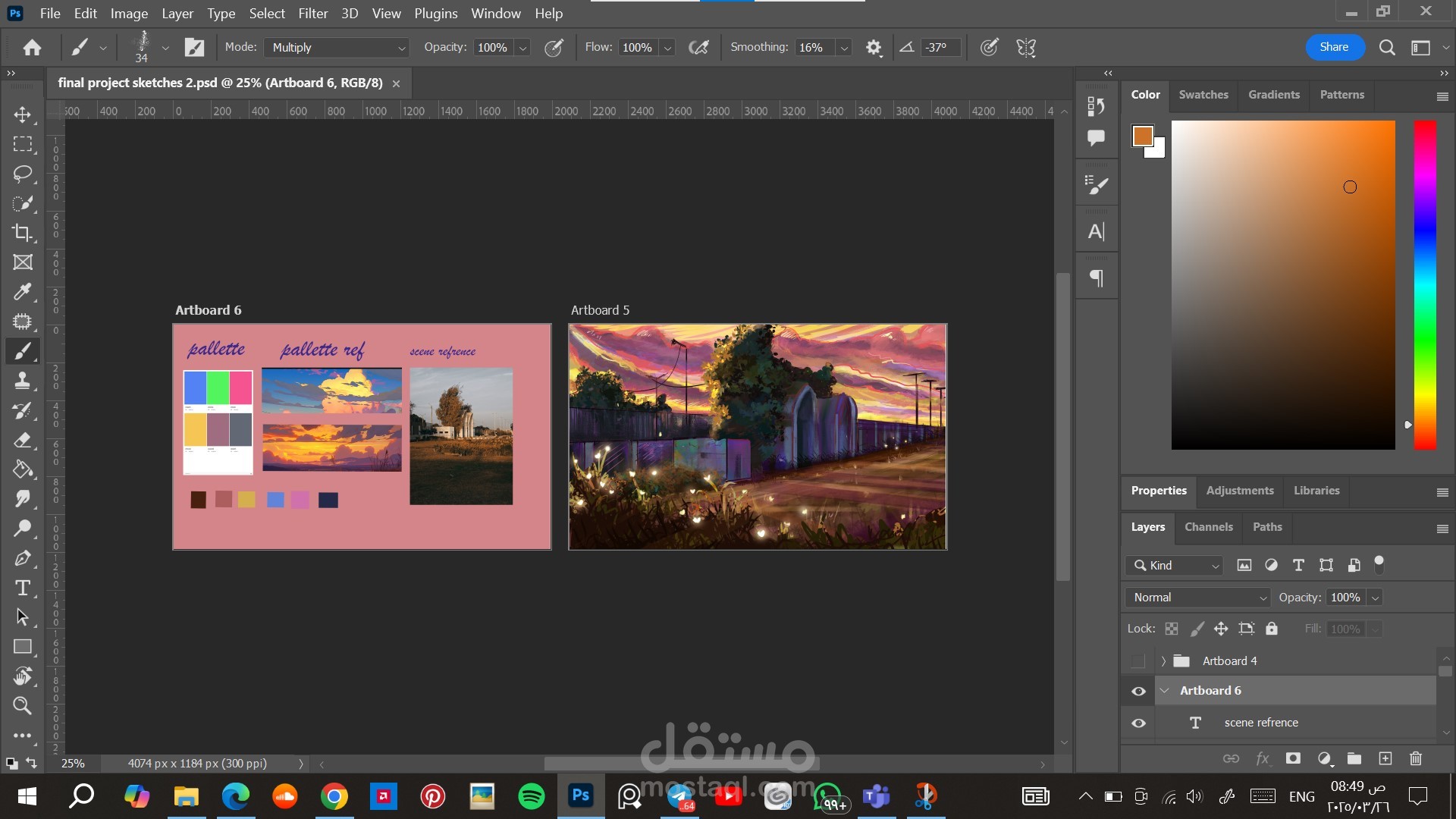Select the Eyedropper tool

pyautogui.click(x=23, y=292)
